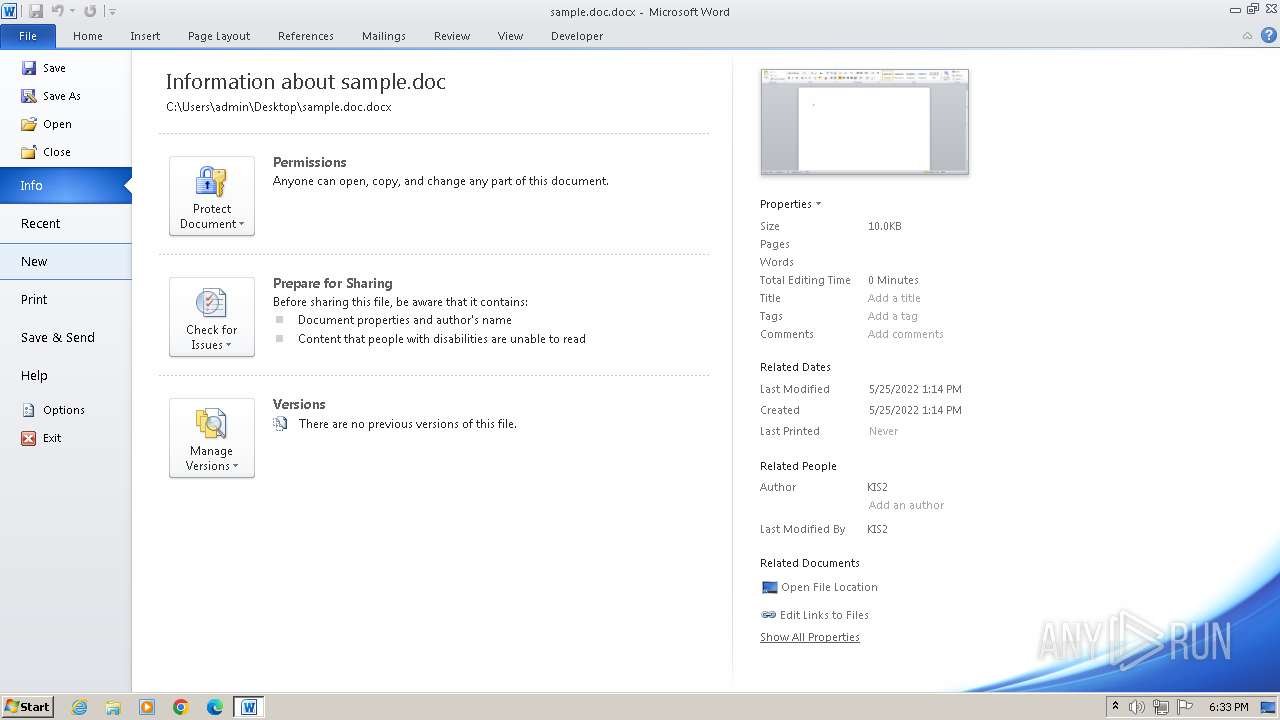This screenshot has width=1280, height=720.
Task: Click the Word application icon in the title bar
Action: click(x=10, y=11)
